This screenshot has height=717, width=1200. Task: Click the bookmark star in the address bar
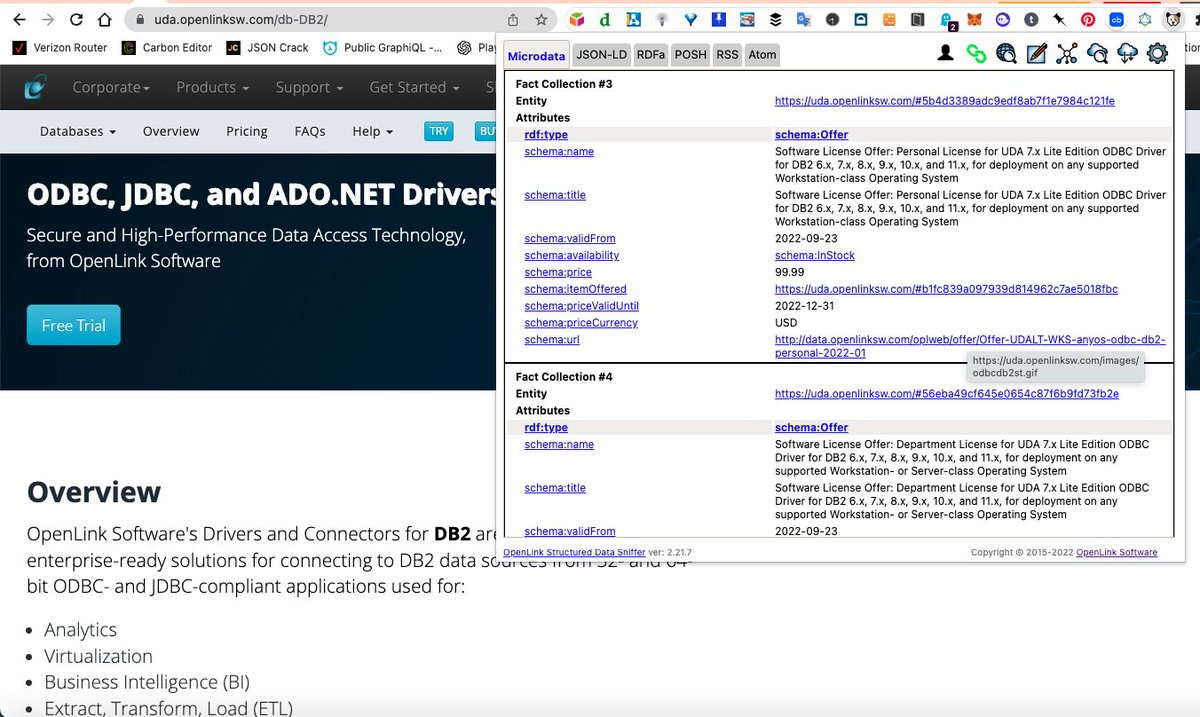coord(540,18)
